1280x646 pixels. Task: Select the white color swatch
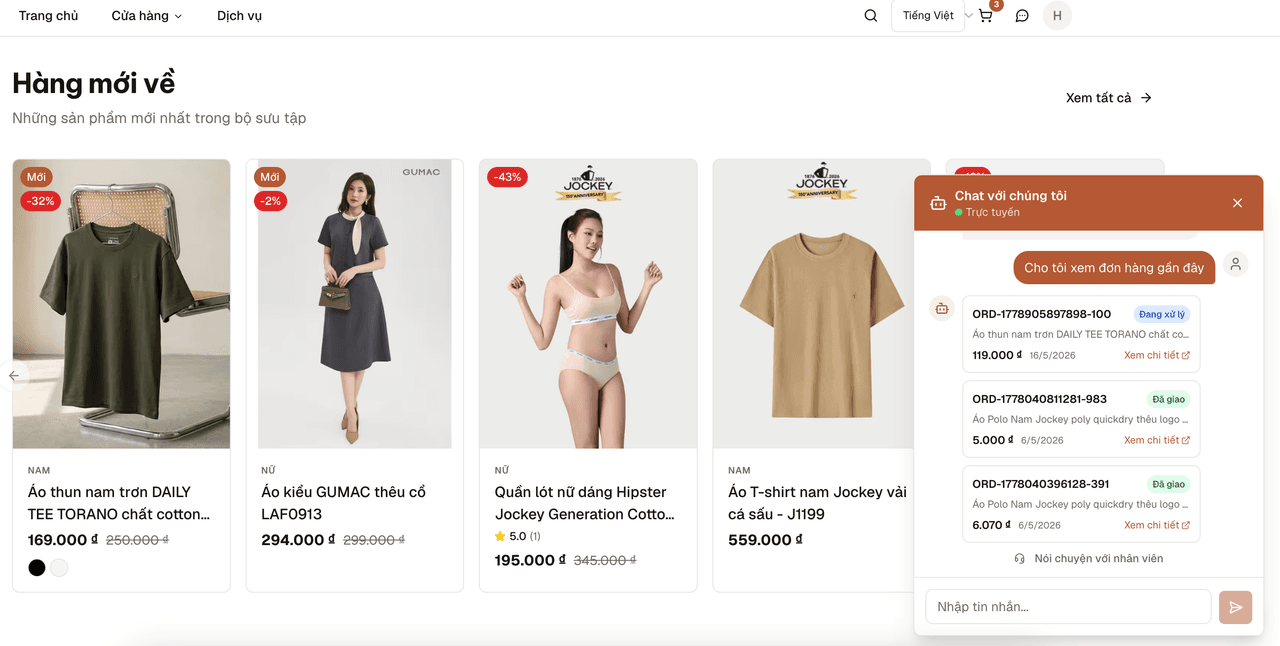60,568
